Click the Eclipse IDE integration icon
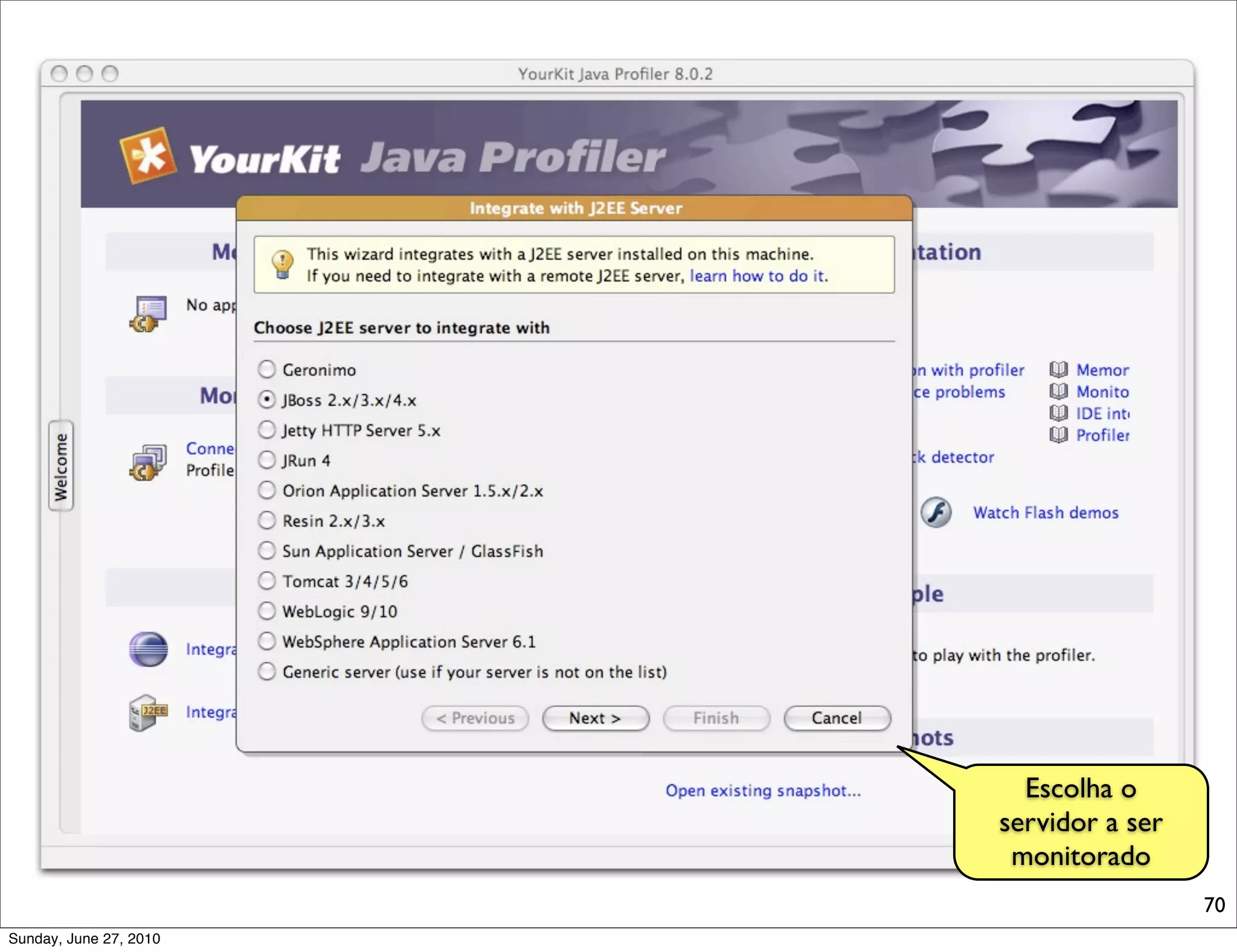 coord(148,649)
